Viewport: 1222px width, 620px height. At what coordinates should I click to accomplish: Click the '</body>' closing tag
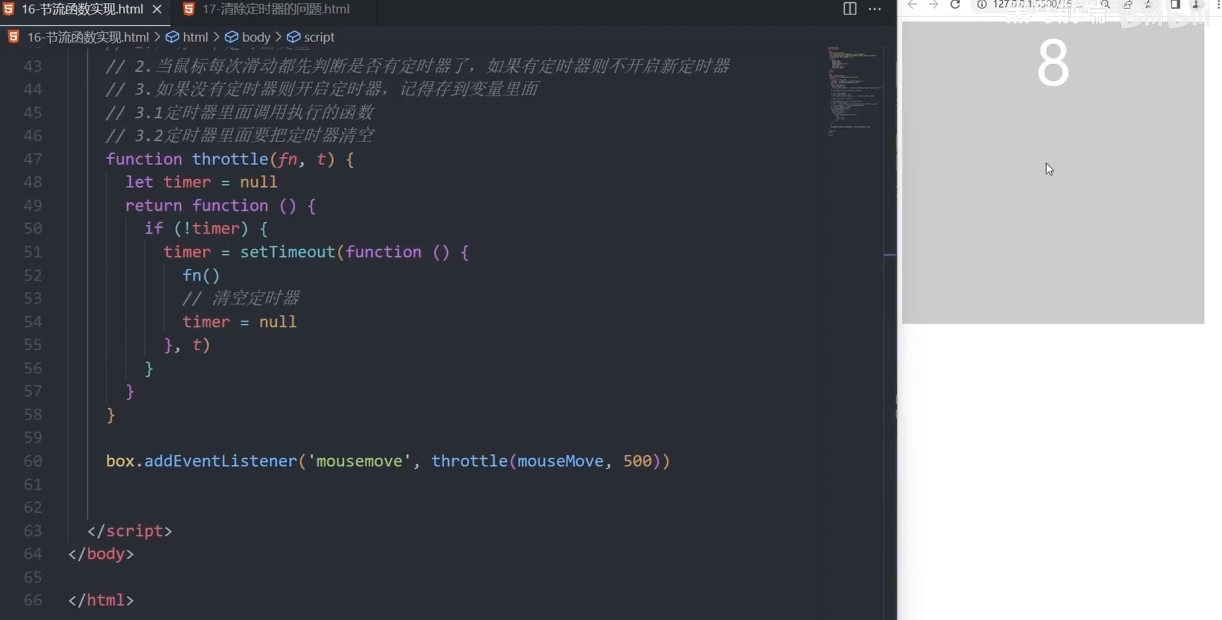coord(101,554)
